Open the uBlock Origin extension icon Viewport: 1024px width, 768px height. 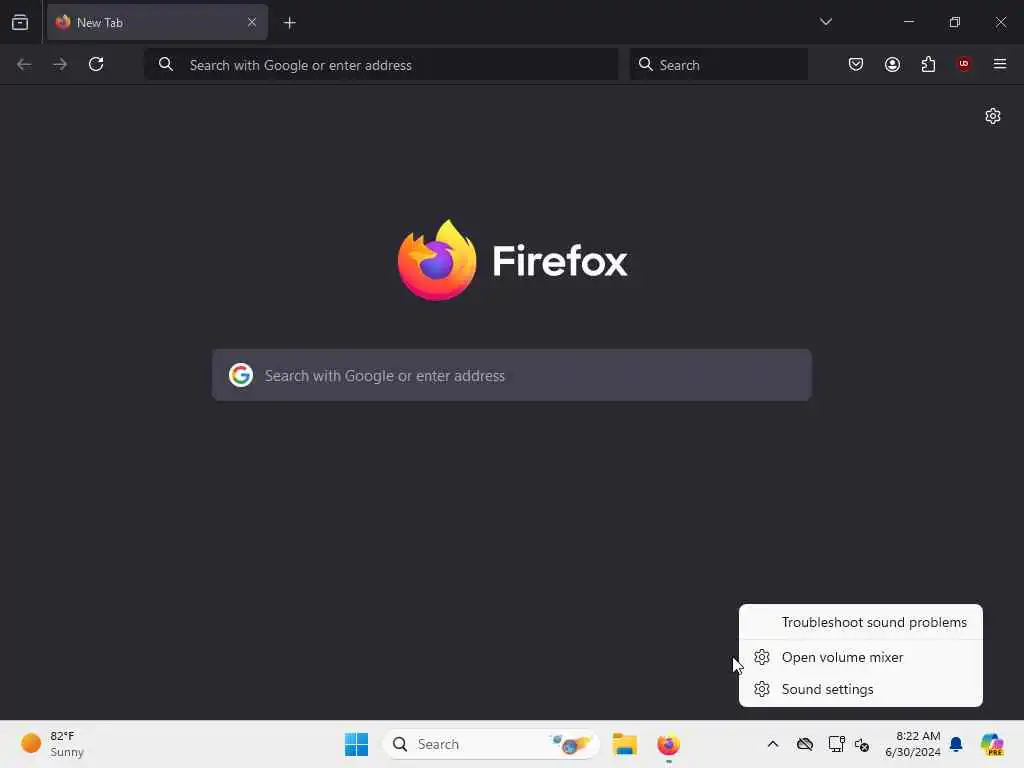pyautogui.click(x=964, y=64)
